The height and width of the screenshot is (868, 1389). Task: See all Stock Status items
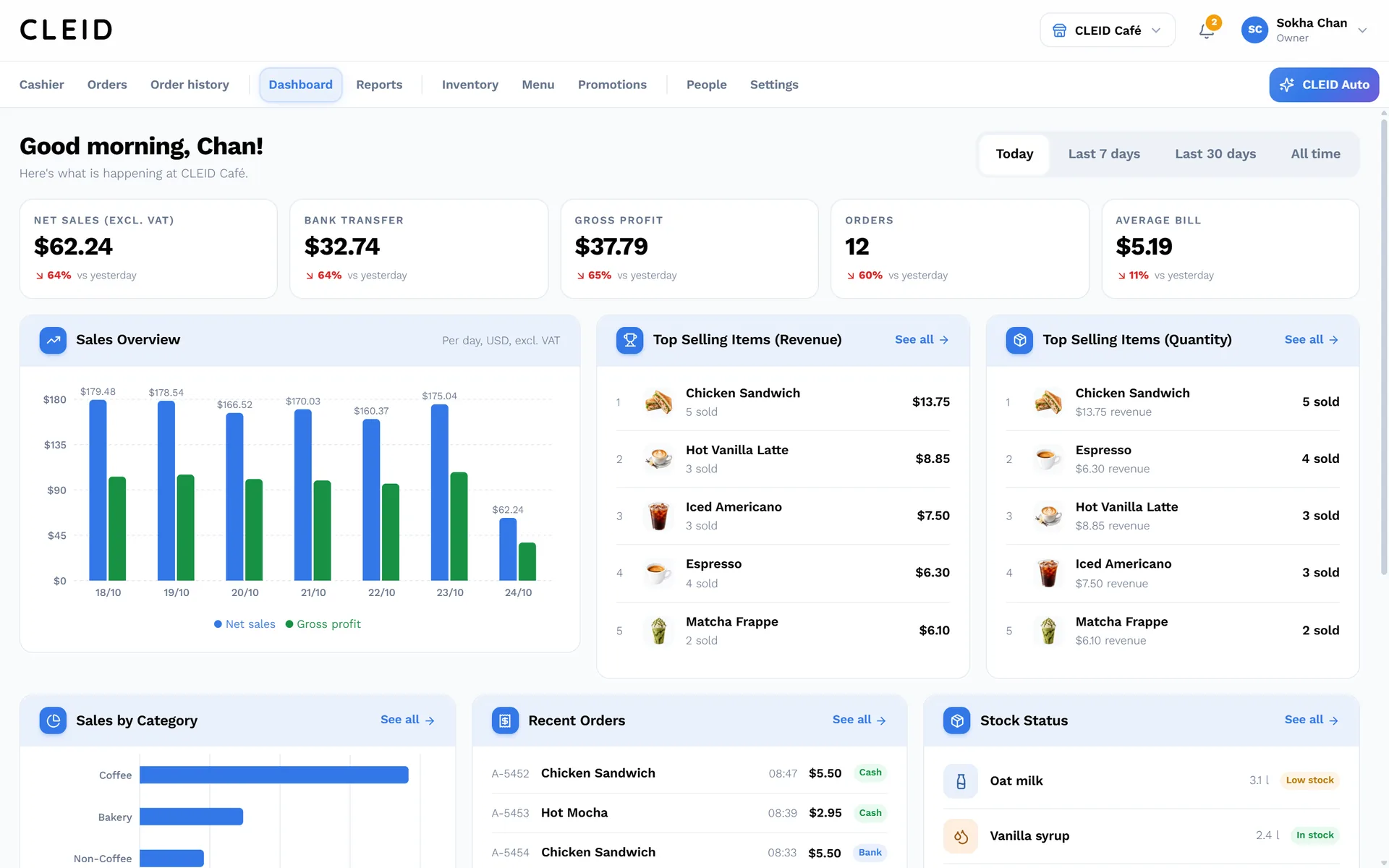pyautogui.click(x=1312, y=720)
